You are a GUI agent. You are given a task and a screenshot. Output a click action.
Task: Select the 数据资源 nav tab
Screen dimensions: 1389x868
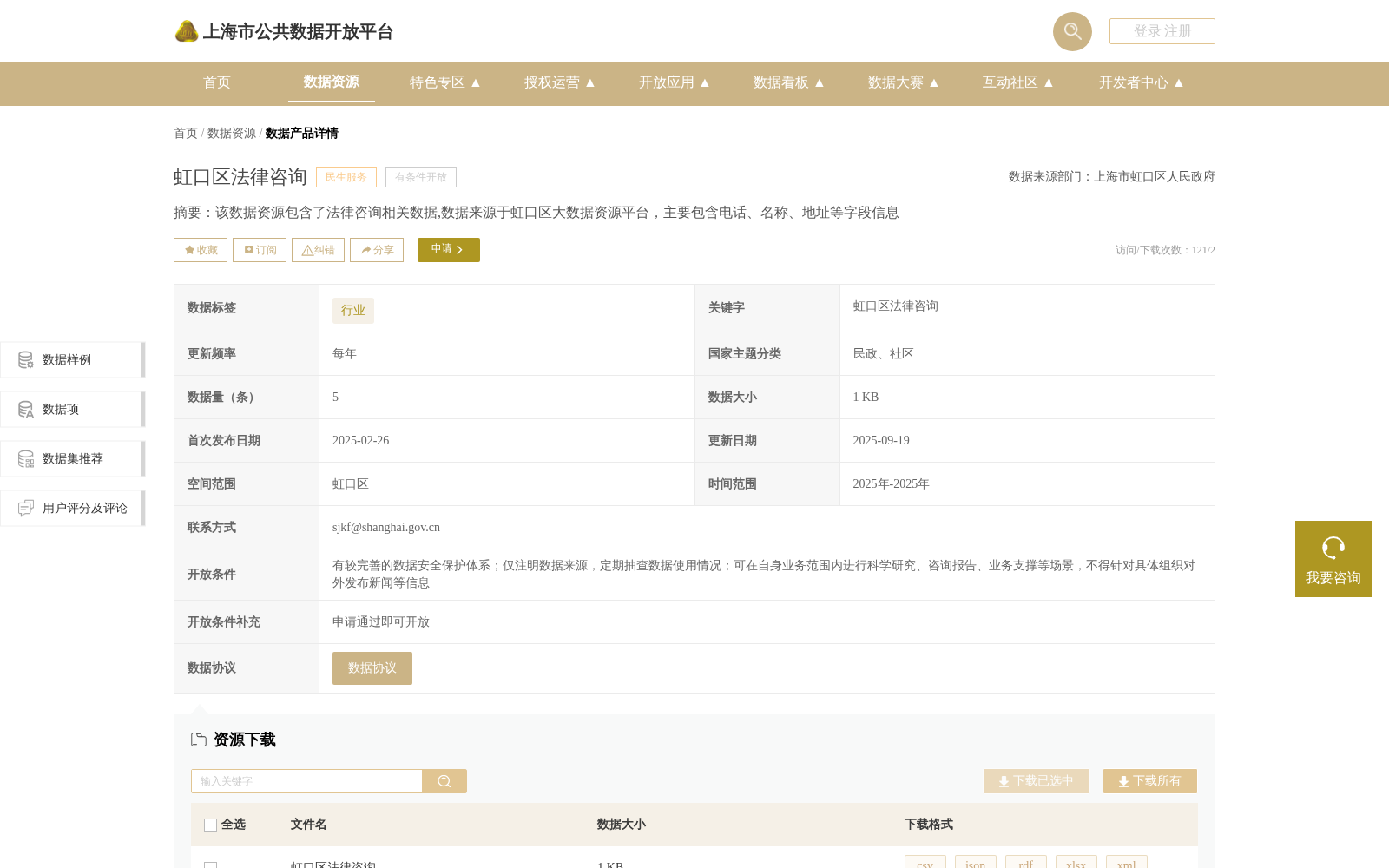332,82
